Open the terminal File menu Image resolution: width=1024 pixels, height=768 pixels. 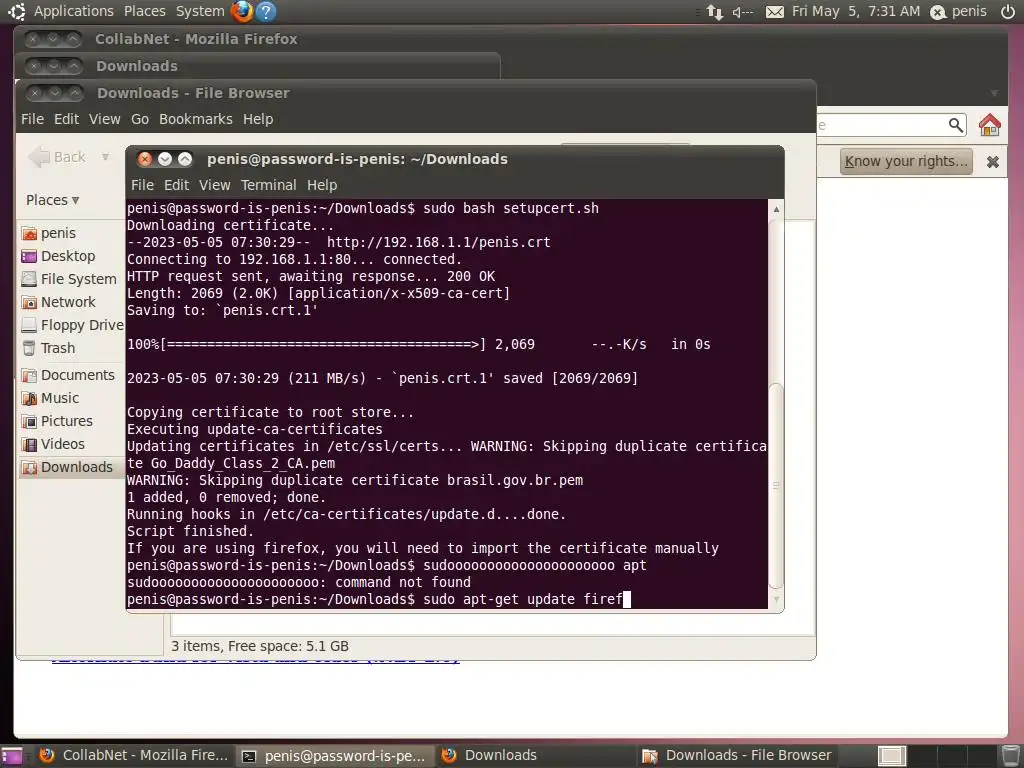(142, 185)
